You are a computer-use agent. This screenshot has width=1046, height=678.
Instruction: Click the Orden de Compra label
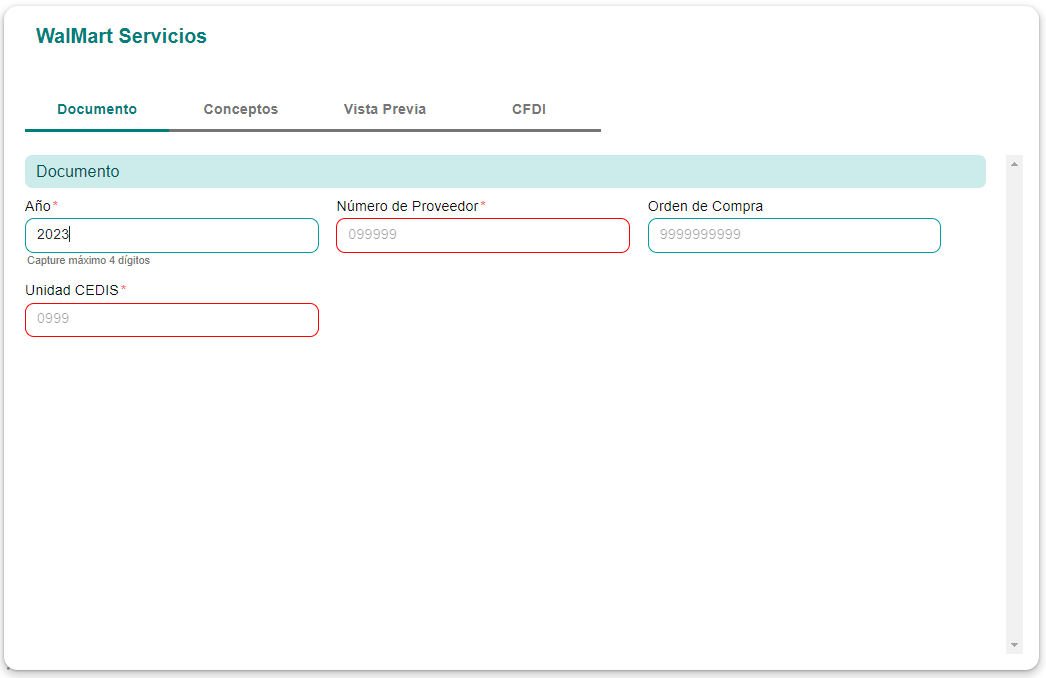point(705,206)
